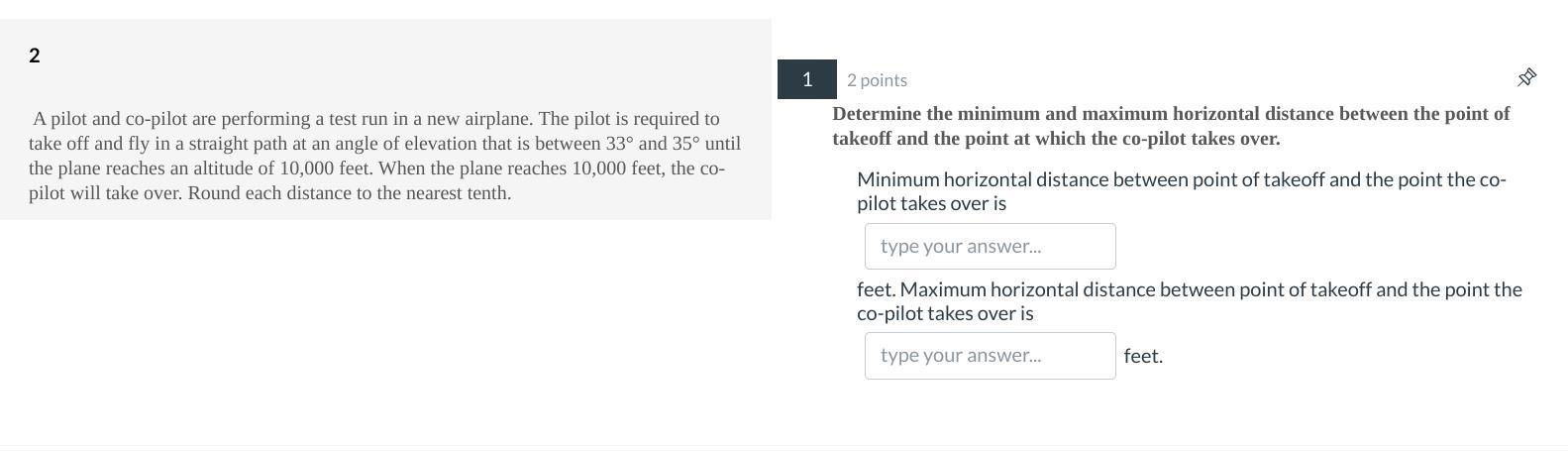Click the "2 points" label
This screenshot has height=451, width=1568.
(877, 80)
